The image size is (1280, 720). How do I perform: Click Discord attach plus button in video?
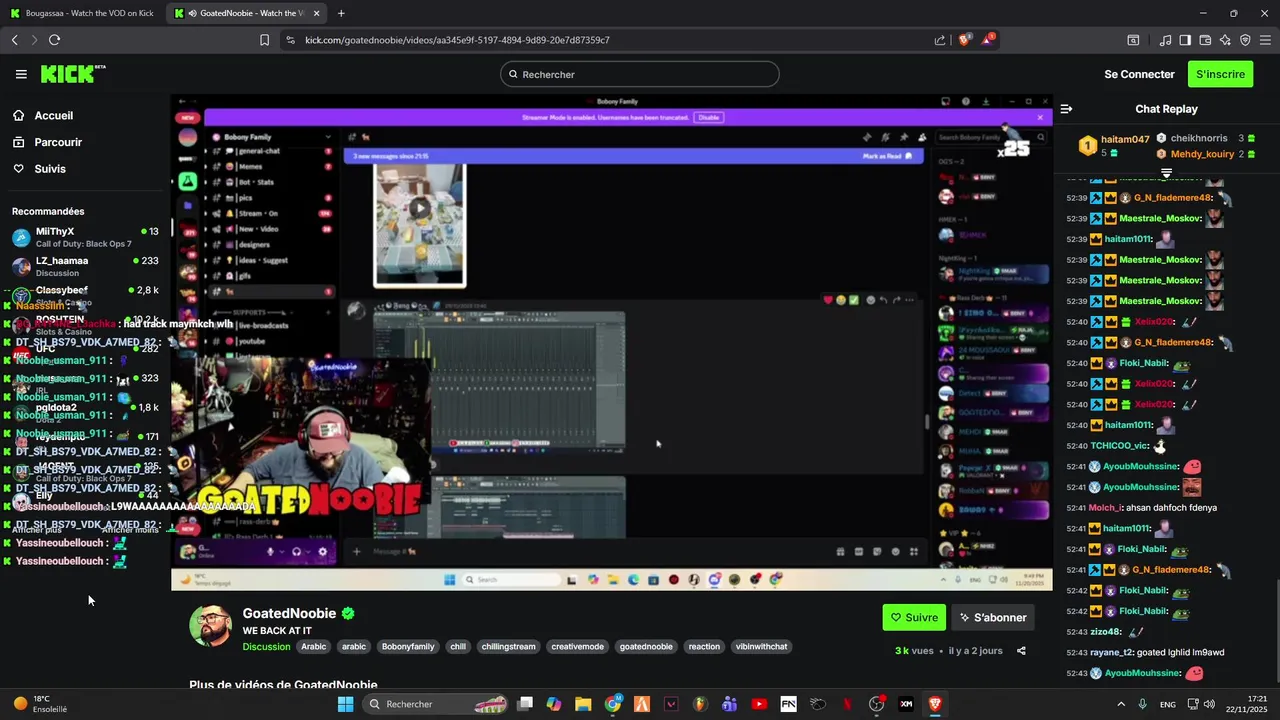click(x=356, y=551)
